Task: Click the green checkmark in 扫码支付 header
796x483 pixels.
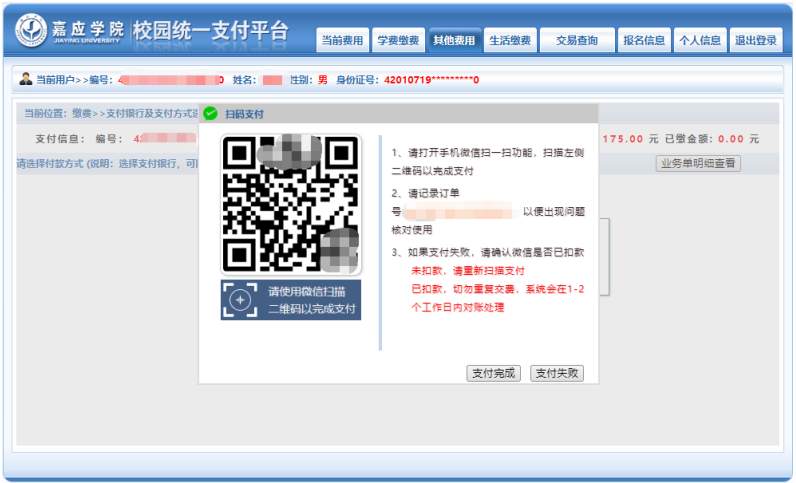Action: pyautogui.click(x=210, y=114)
